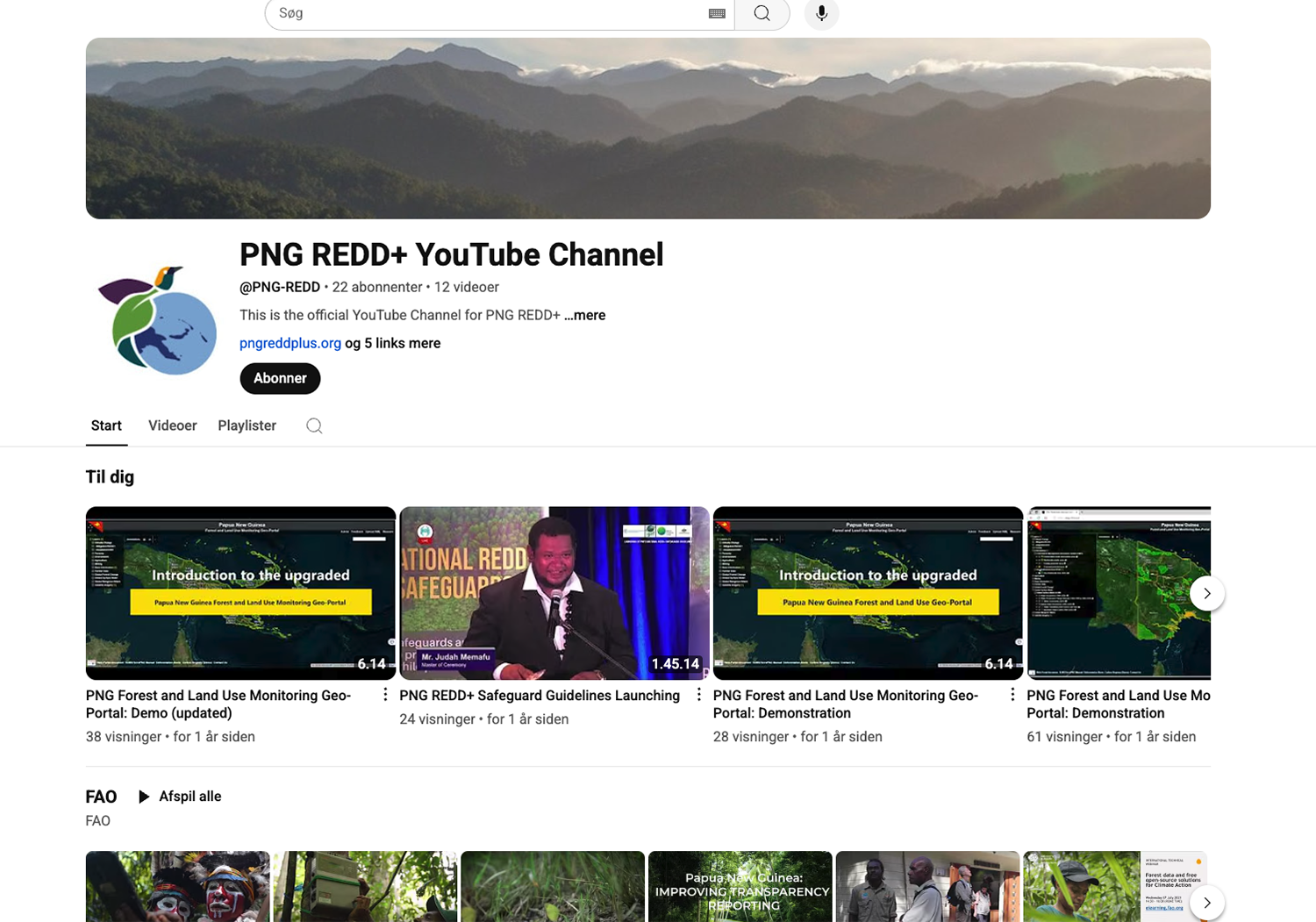Click '24 visninger • for 1 år siden' text
1316x922 pixels.
click(x=484, y=719)
